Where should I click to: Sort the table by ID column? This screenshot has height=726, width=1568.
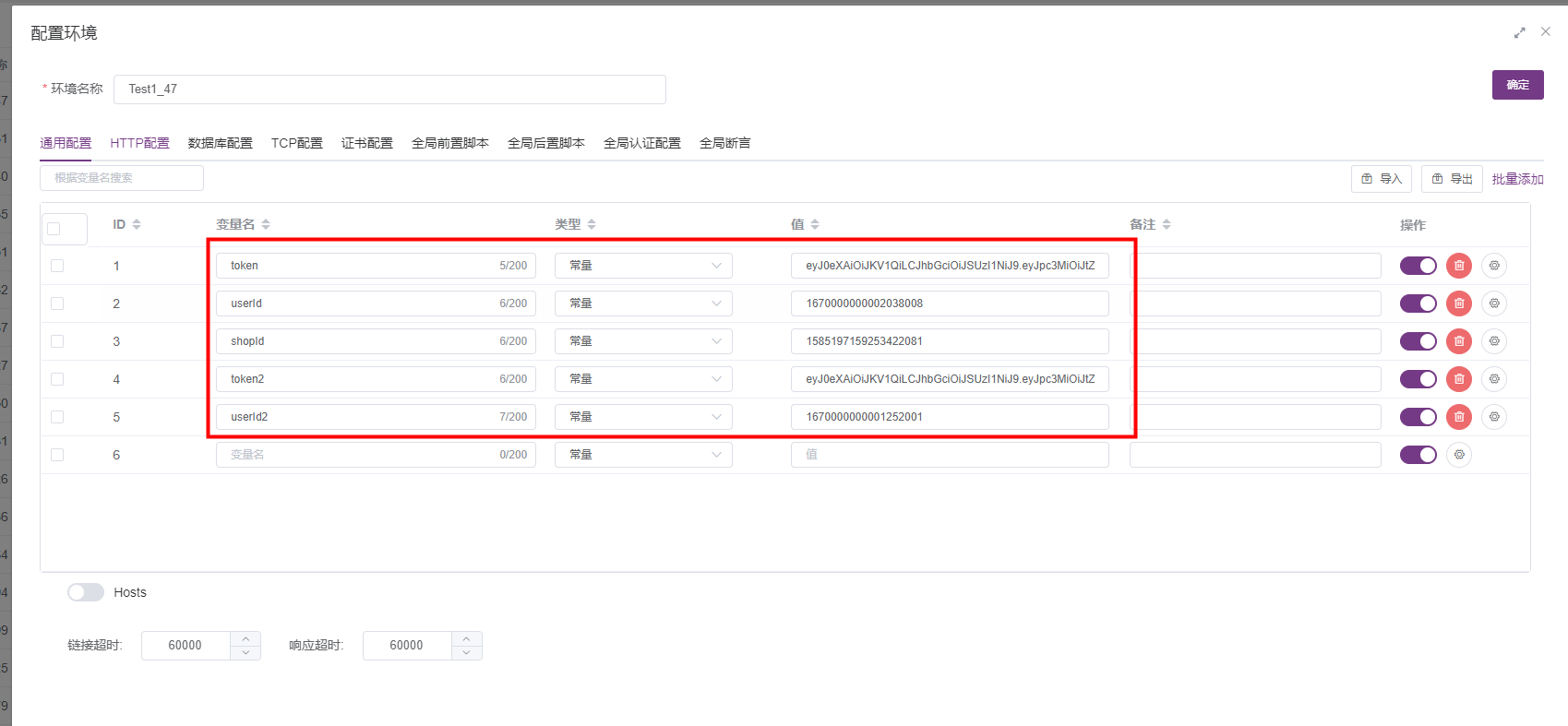pos(137,224)
